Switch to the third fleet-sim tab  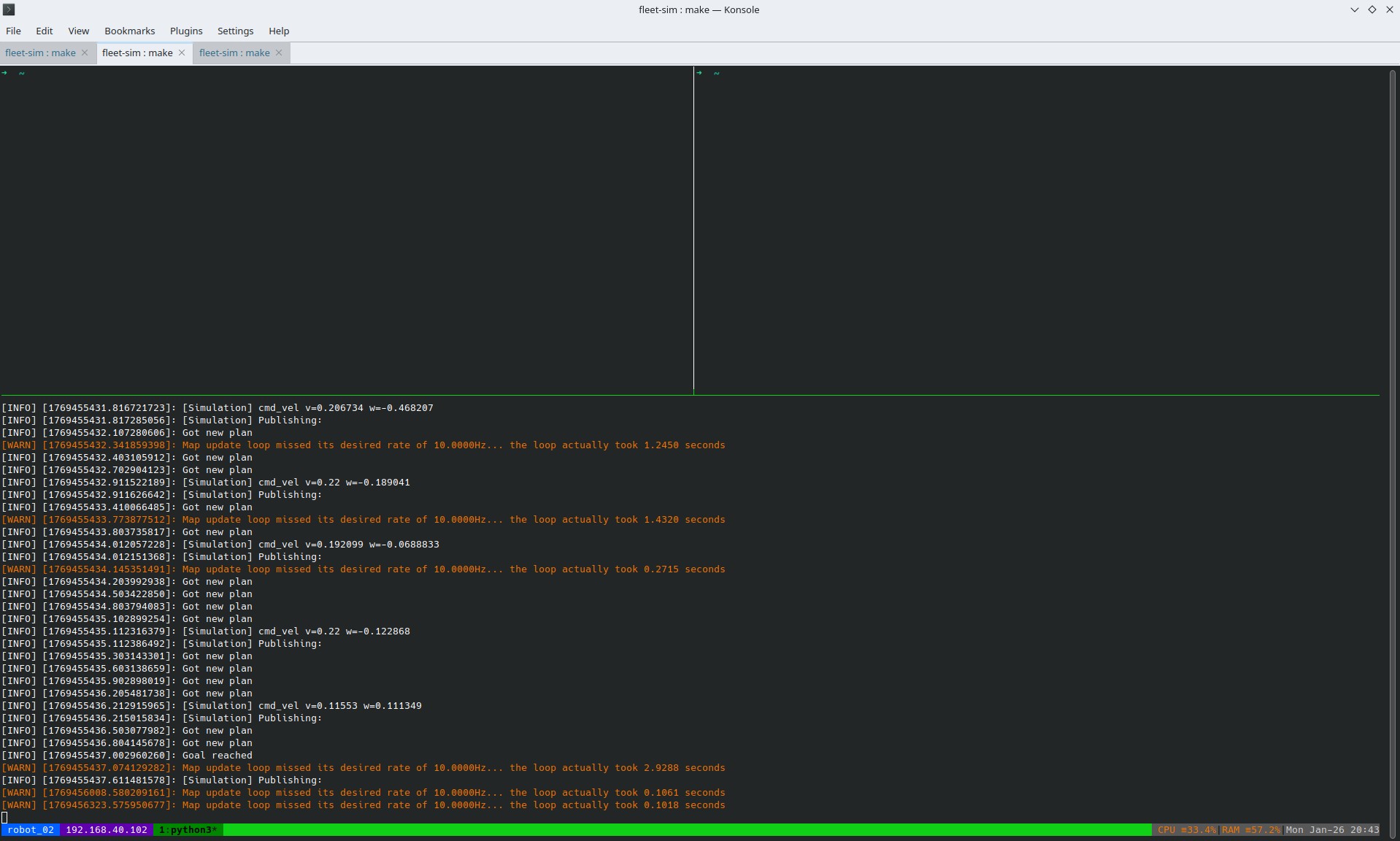(x=234, y=53)
